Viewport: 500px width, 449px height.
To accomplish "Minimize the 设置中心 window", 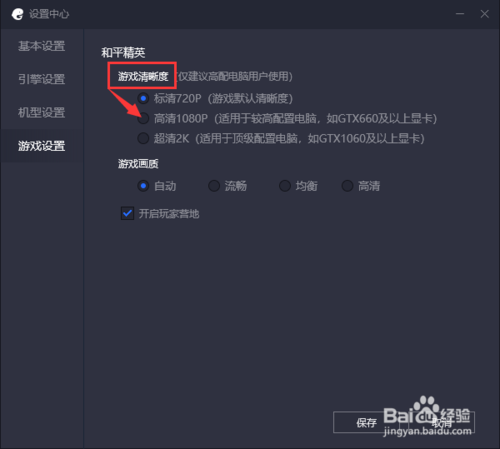I will (460, 14).
